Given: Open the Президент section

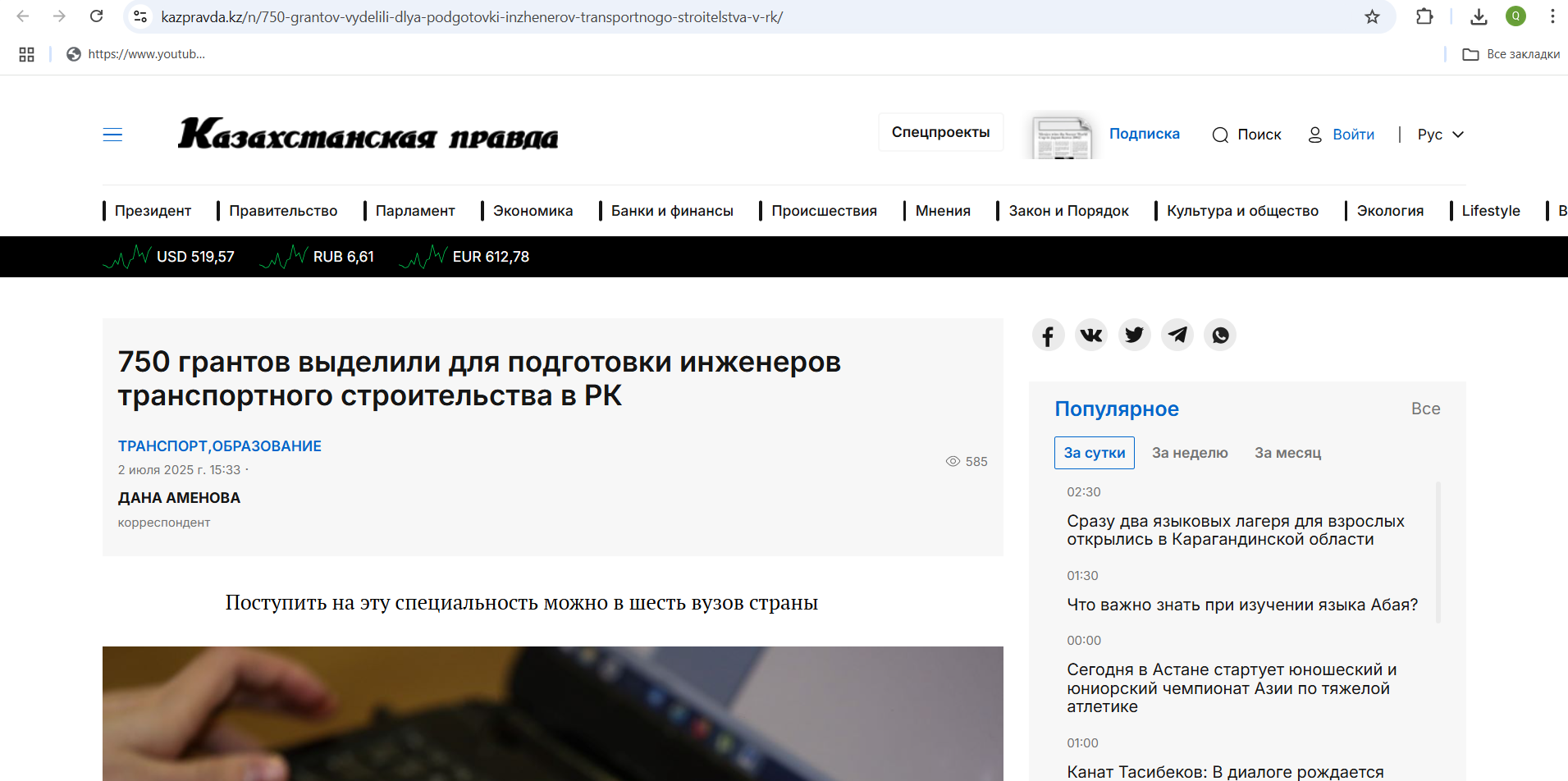Looking at the screenshot, I should pos(153,211).
